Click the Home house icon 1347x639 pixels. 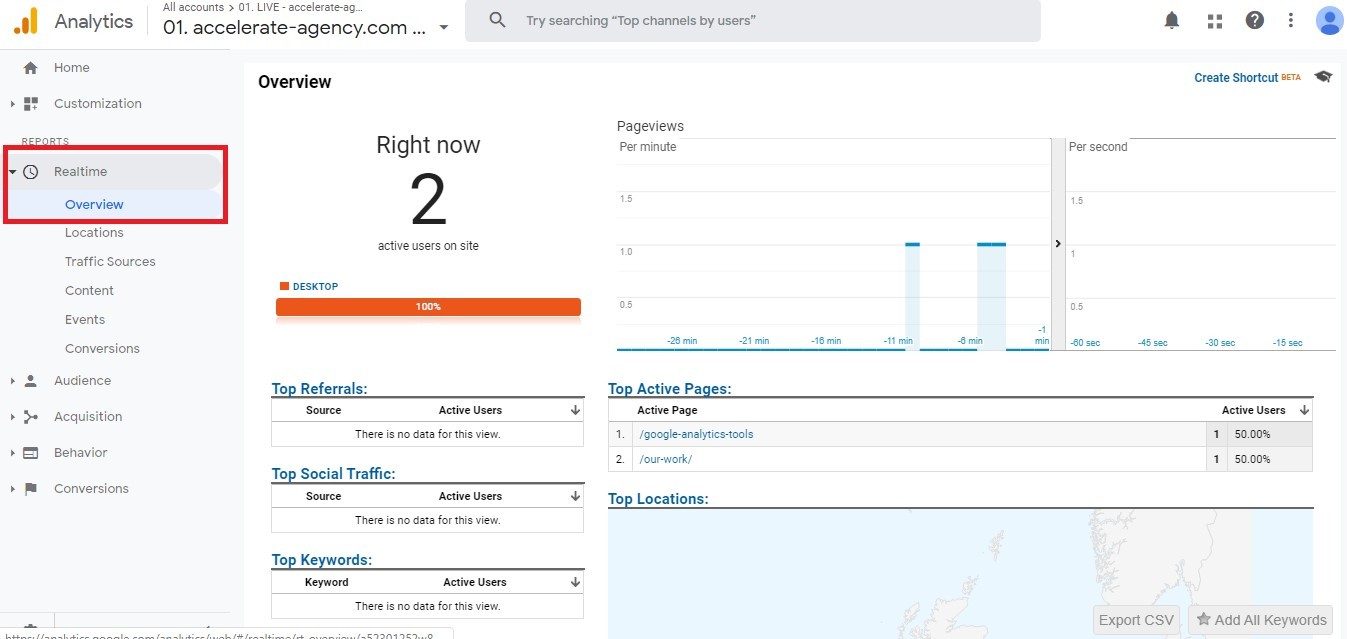(x=30, y=68)
